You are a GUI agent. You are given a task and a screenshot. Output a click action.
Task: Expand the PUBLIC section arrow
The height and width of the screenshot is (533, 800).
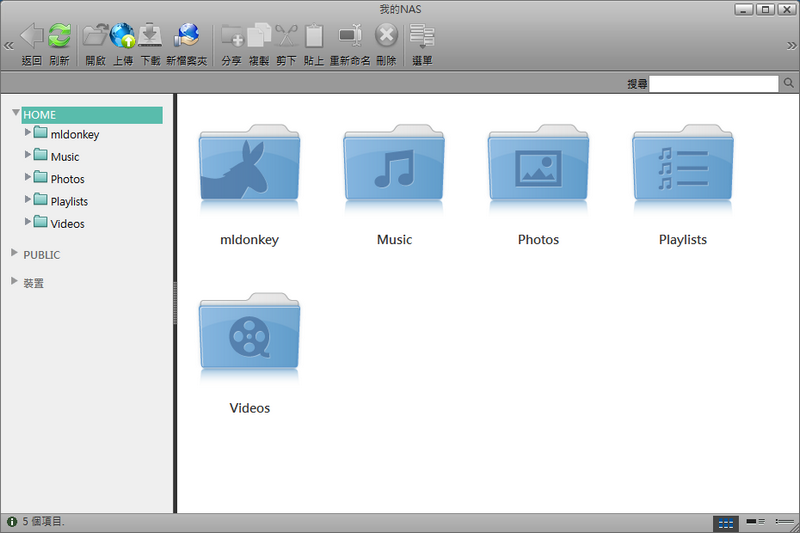click(14, 253)
